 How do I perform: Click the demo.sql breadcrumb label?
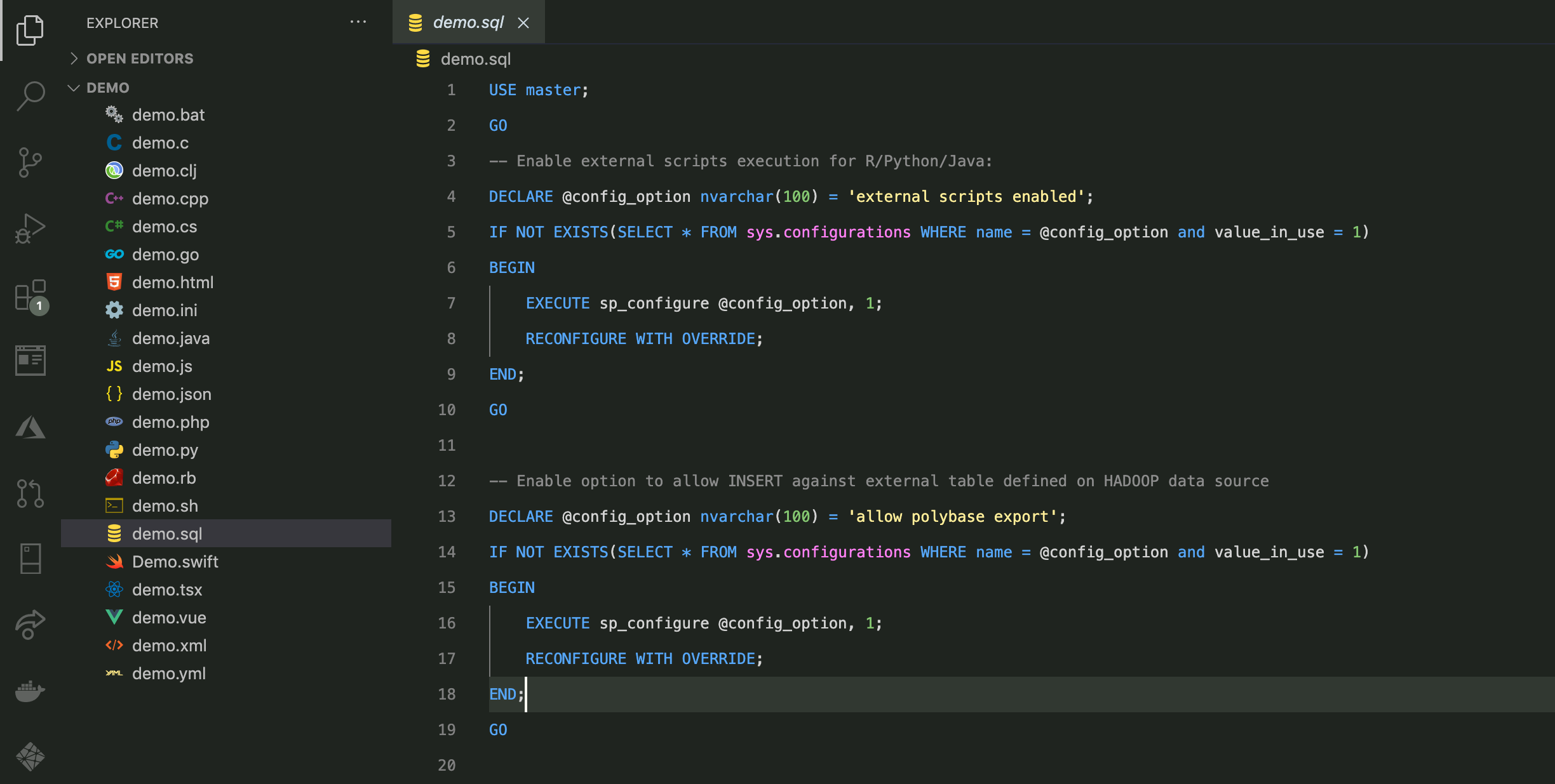point(476,58)
